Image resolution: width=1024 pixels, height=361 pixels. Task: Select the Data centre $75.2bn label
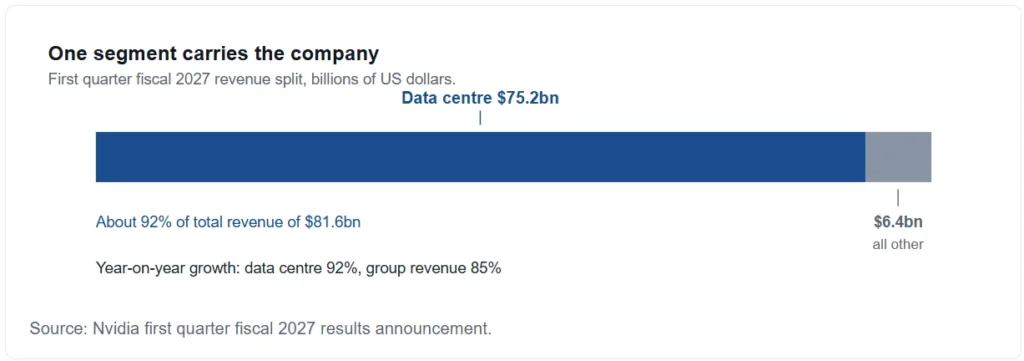480,99
